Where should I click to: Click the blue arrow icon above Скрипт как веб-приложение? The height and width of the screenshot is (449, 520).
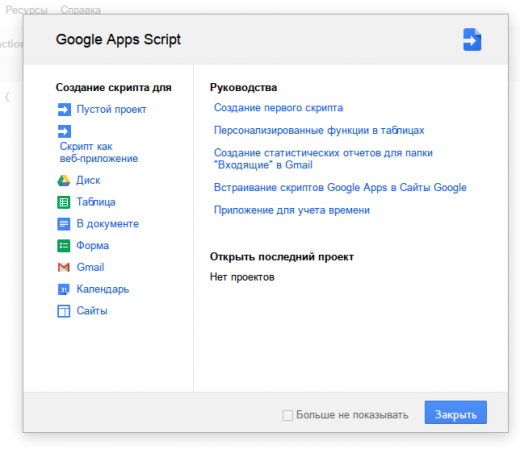(64, 131)
